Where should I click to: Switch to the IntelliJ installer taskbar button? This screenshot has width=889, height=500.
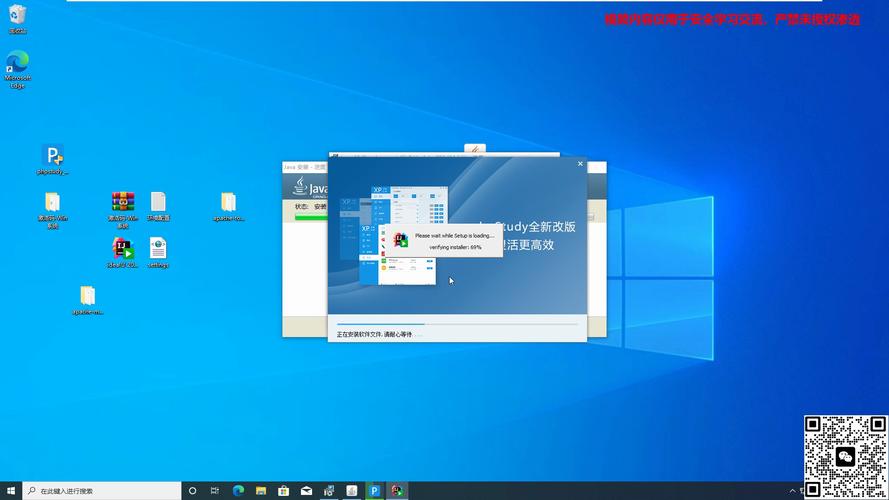(397, 491)
